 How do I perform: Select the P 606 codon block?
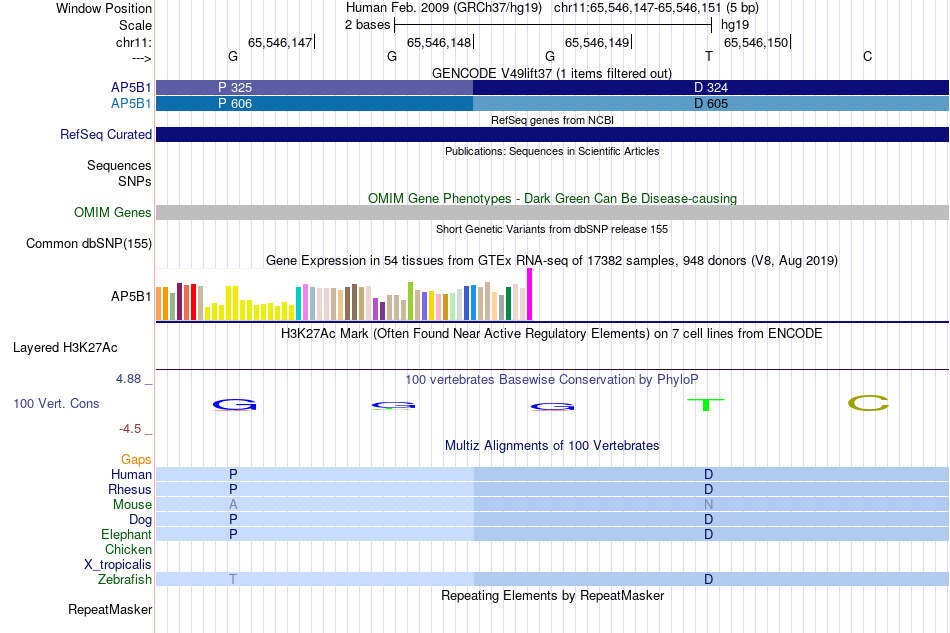pos(314,104)
